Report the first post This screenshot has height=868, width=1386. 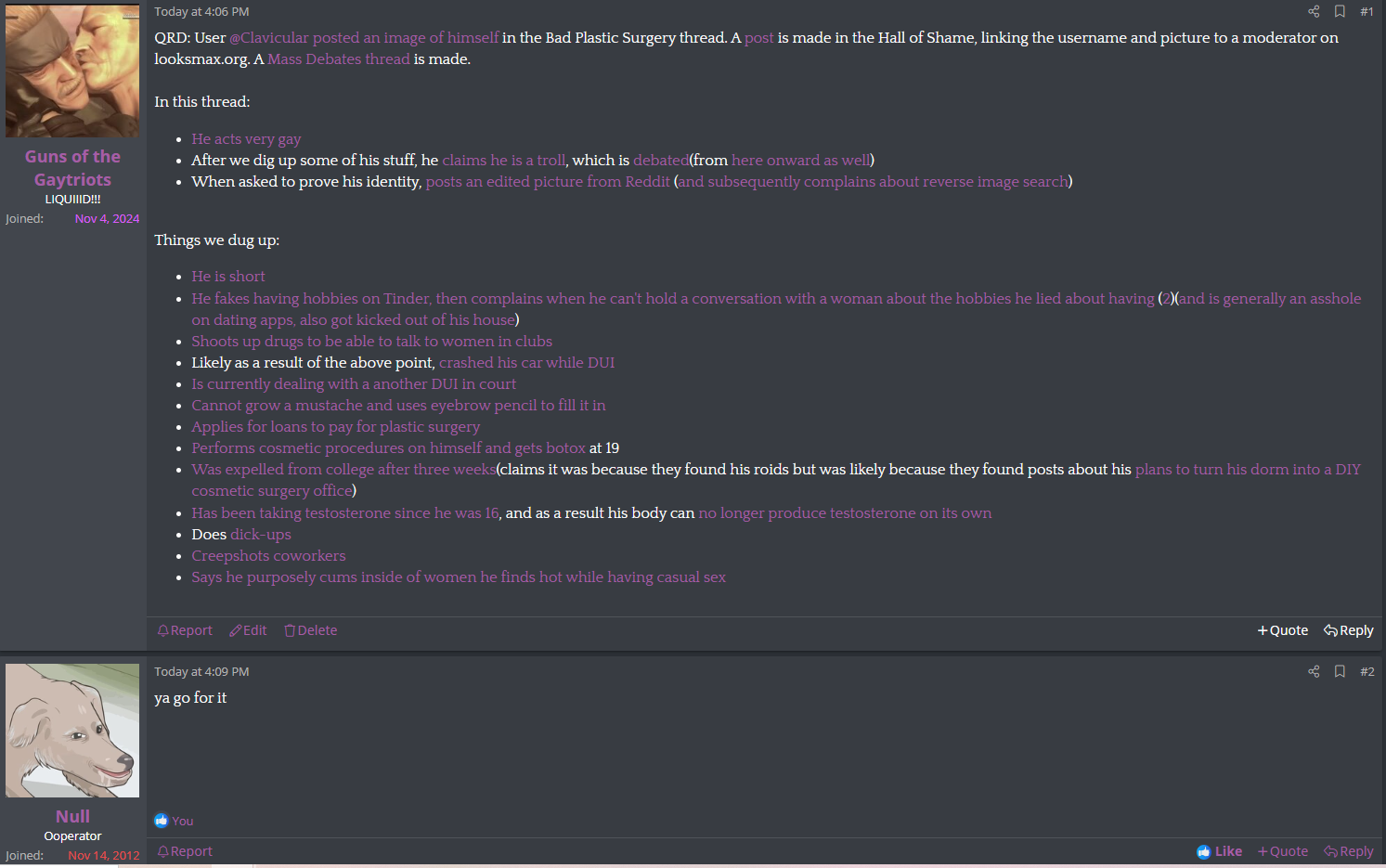pyautogui.click(x=185, y=630)
